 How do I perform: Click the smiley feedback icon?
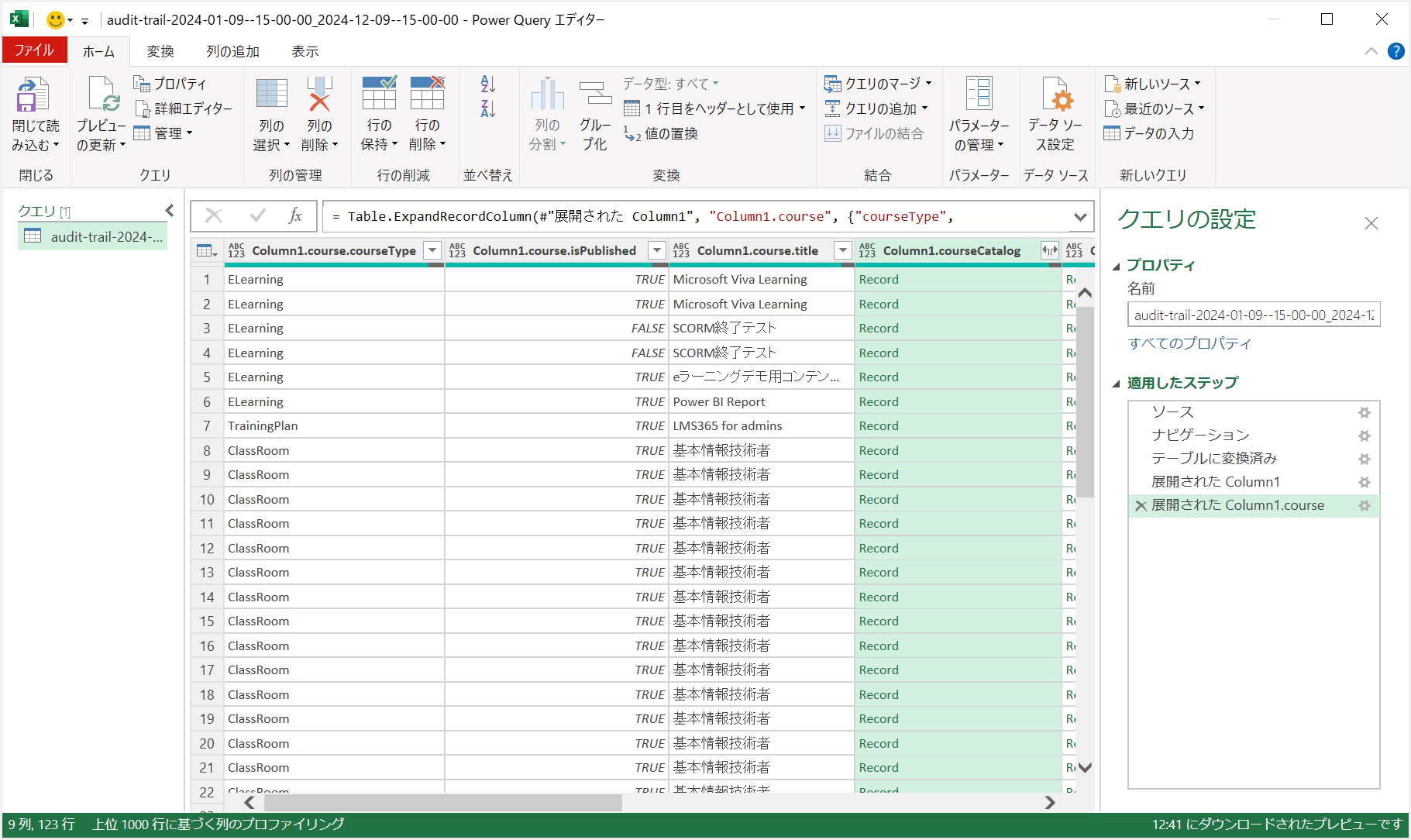[56, 19]
